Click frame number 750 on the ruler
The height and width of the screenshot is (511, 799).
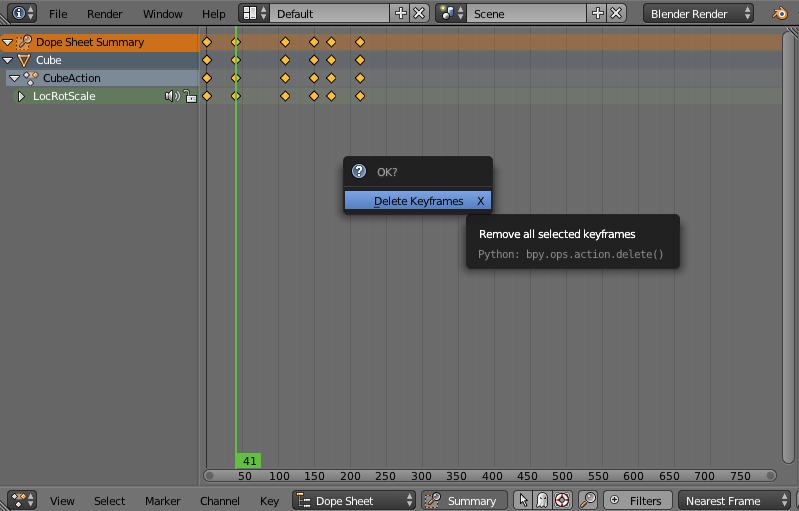[x=739, y=476]
